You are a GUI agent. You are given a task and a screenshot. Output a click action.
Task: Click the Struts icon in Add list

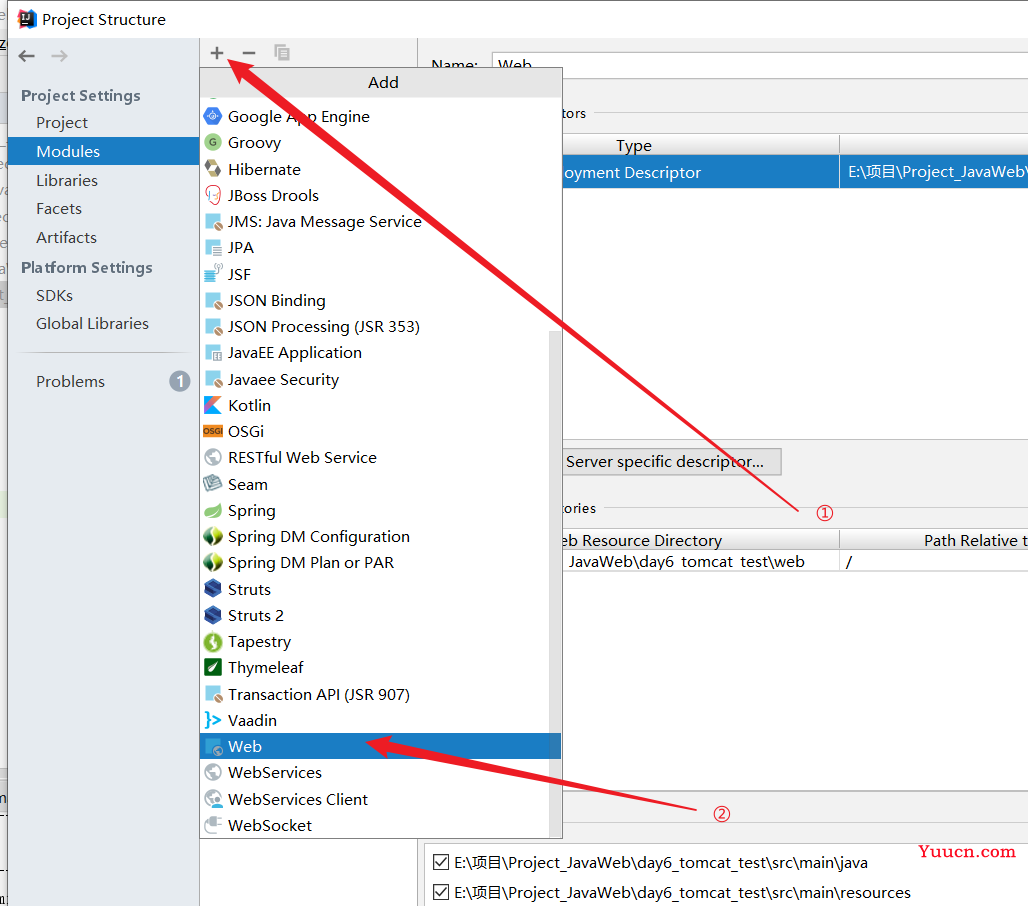click(213, 589)
